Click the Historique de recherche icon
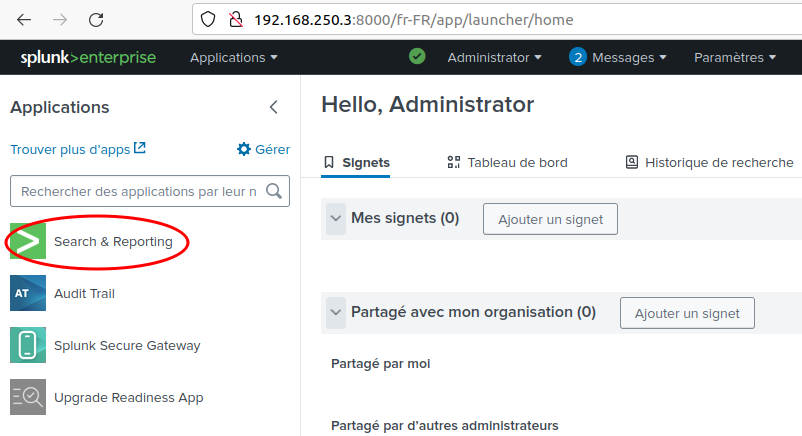This screenshot has width=802, height=436. [x=632, y=162]
